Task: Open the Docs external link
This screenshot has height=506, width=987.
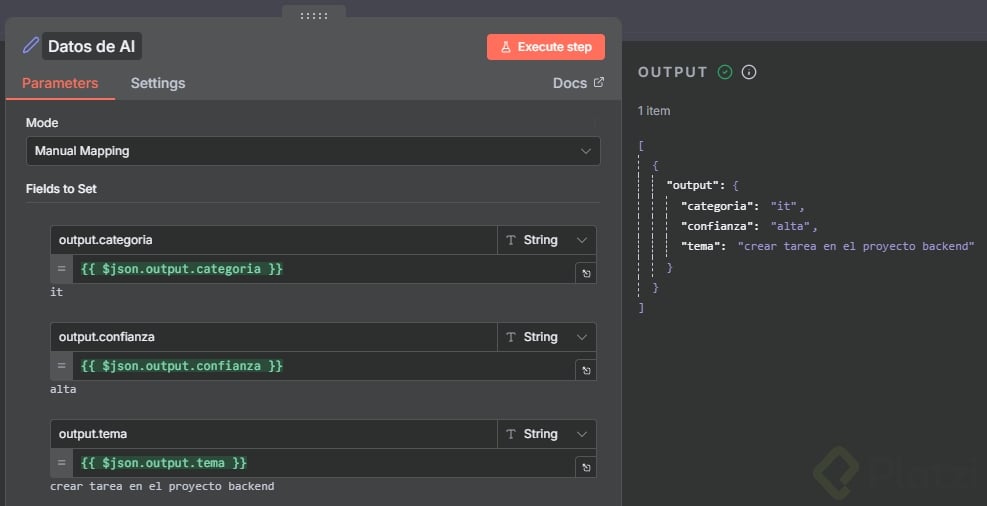Action: tap(578, 83)
